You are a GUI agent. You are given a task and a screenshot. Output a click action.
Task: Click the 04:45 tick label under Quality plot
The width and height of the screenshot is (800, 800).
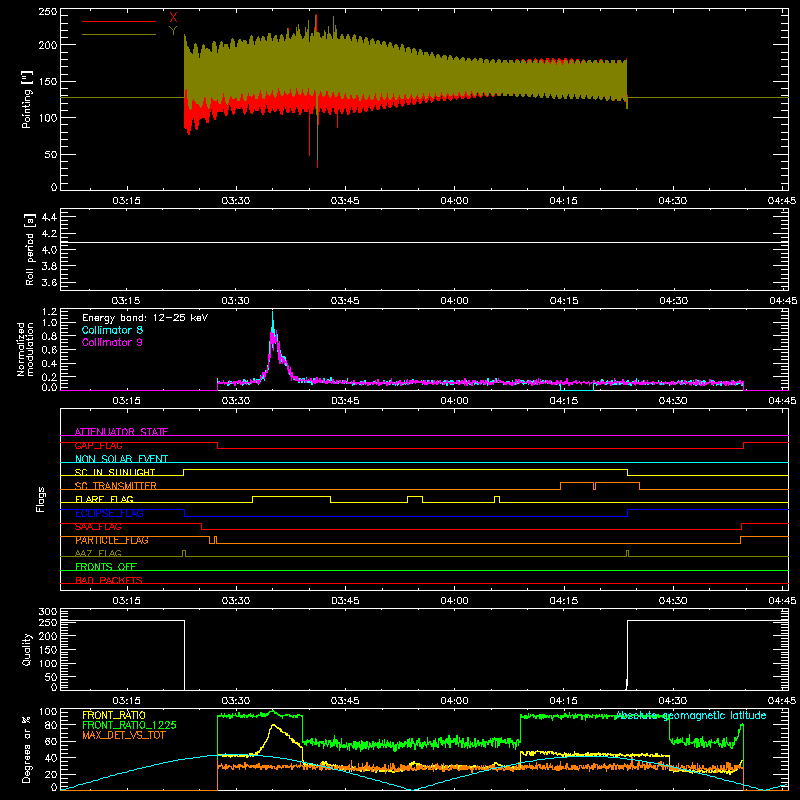coord(782,701)
